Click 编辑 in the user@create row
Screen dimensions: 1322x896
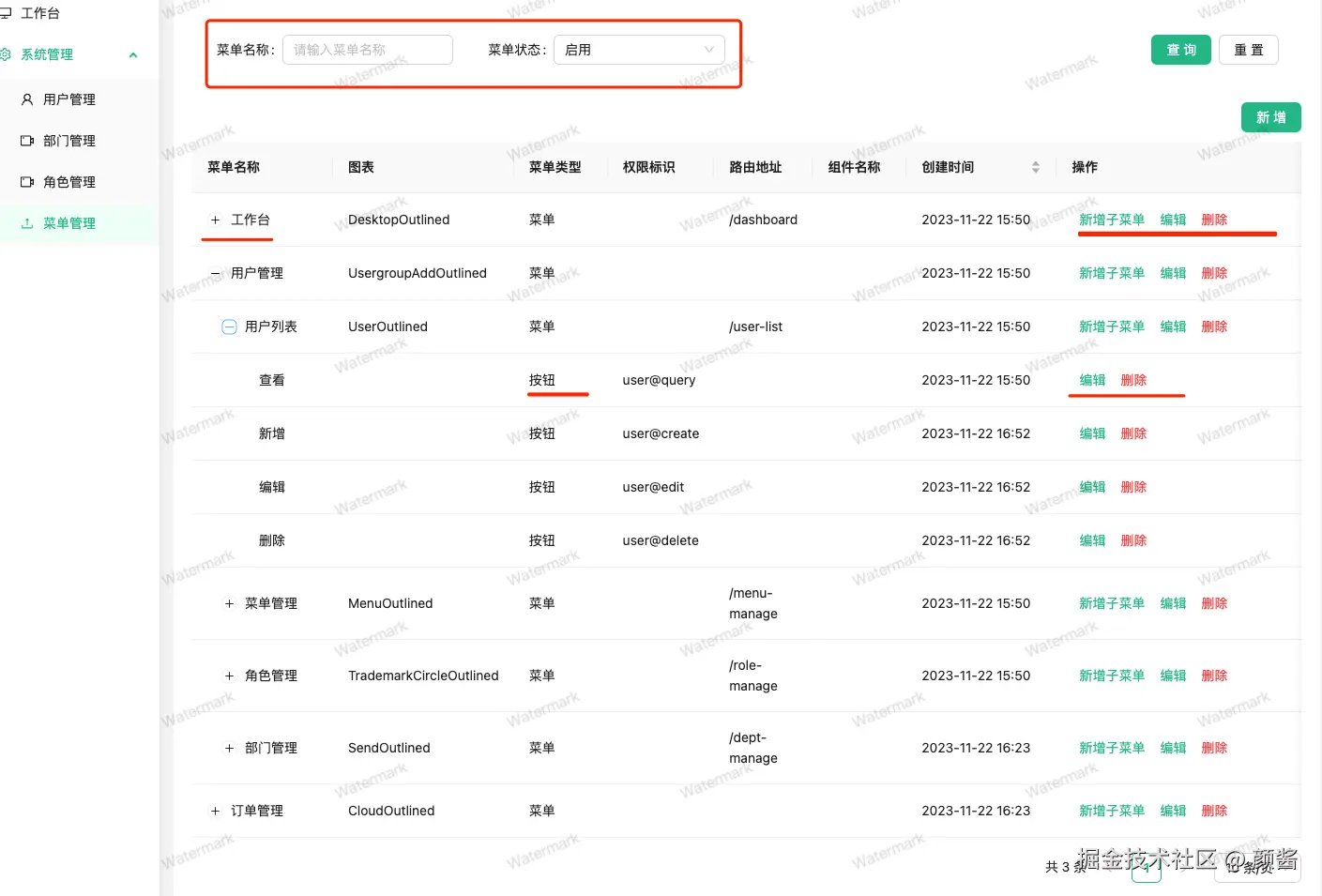(1092, 433)
